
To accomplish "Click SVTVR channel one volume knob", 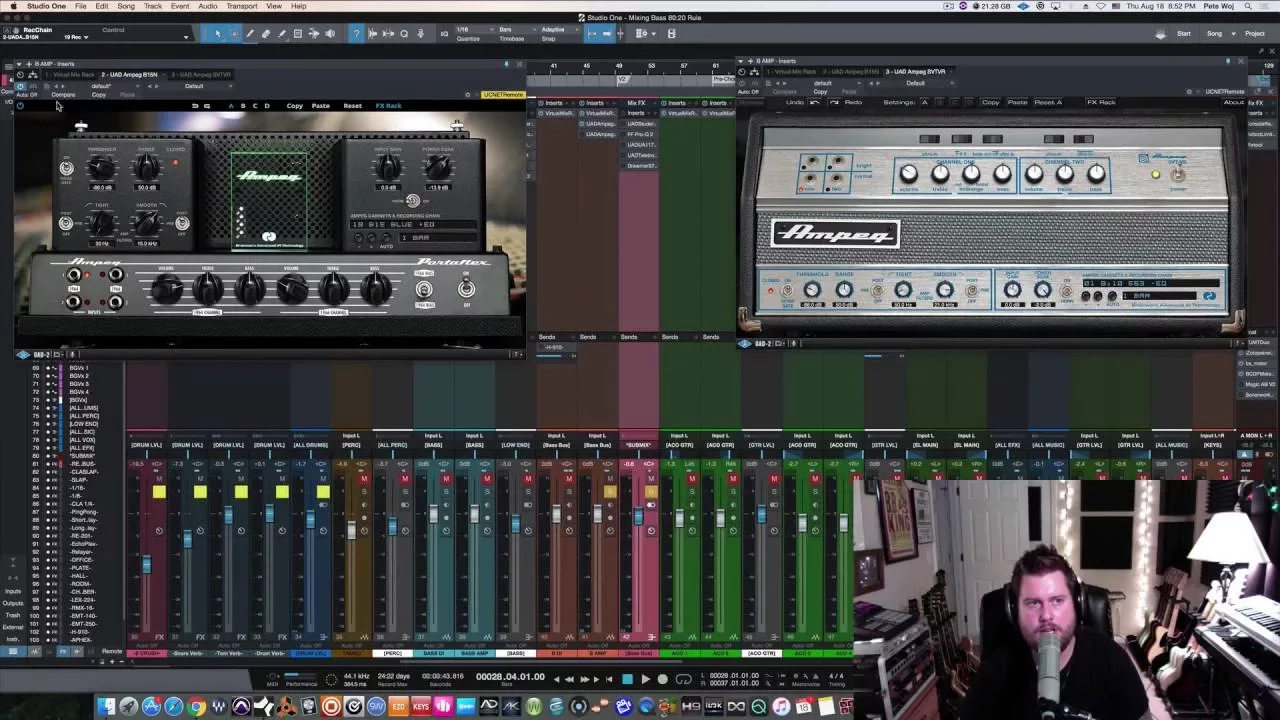I will click(x=908, y=174).
